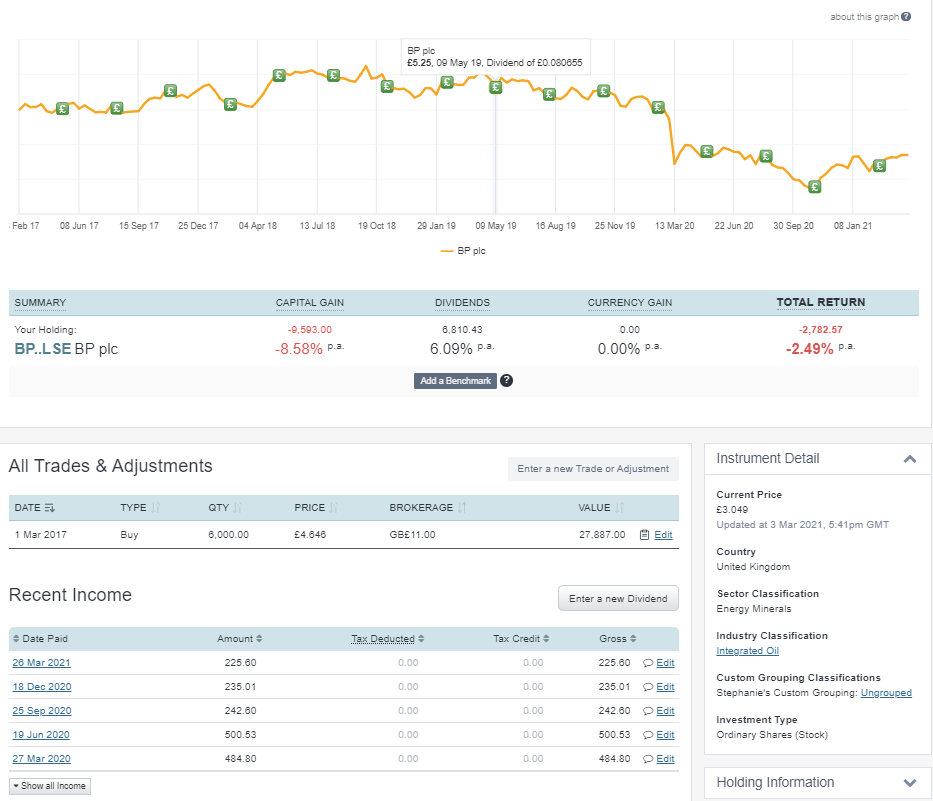The width and height of the screenshot is (933, 801).
Task: Open comment icon for 26 Mar 2021 dividend
Action: pos(648,663)
